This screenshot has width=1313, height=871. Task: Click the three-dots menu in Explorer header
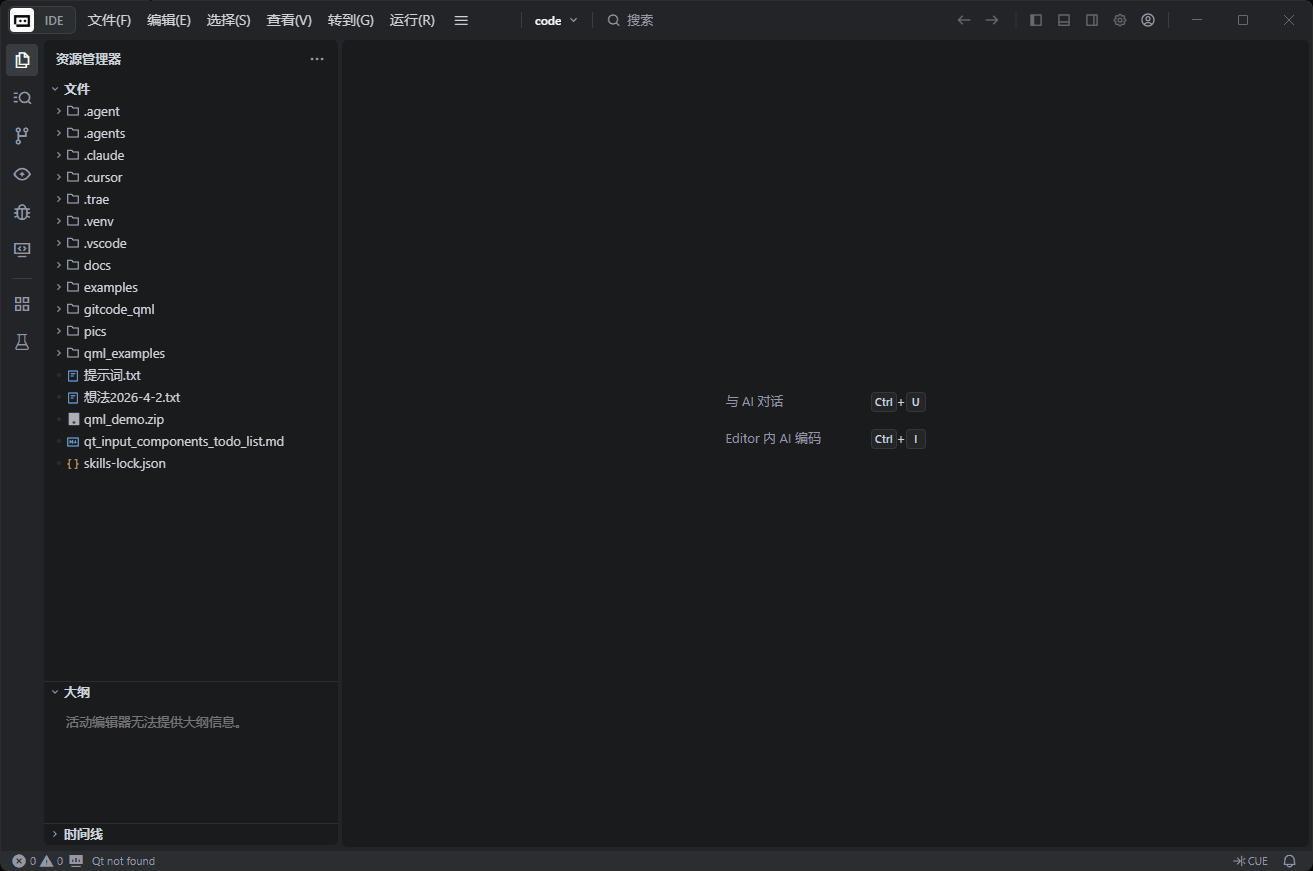[317, 59]
